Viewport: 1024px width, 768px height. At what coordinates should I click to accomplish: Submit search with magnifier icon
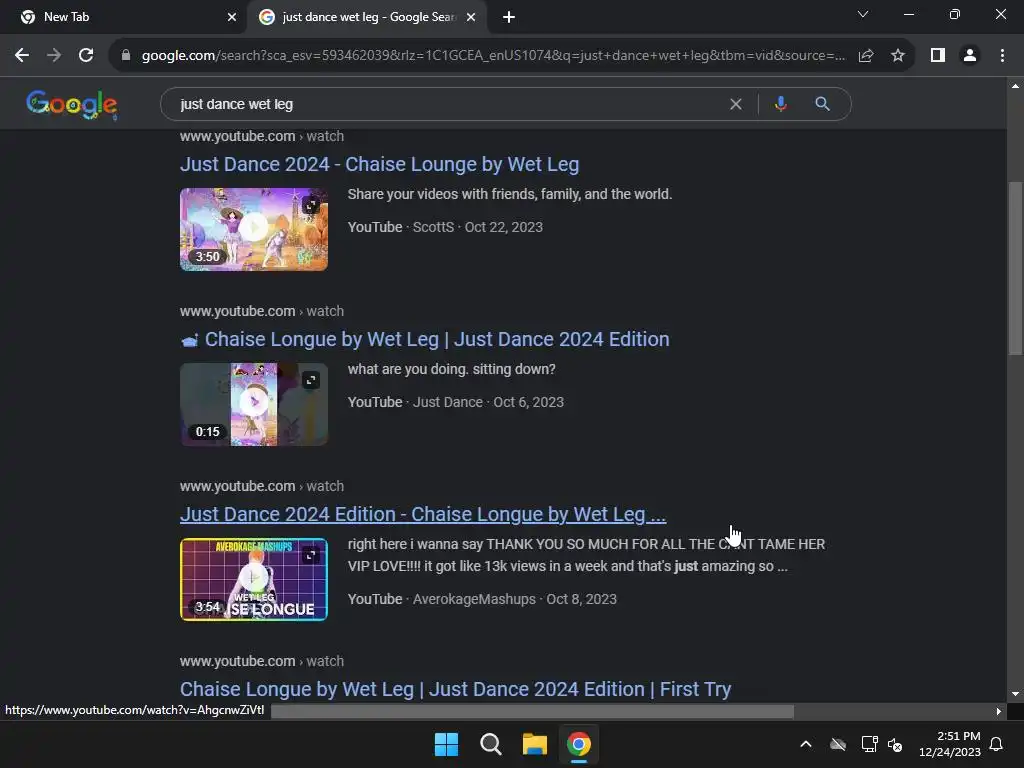tap(822, 104)
